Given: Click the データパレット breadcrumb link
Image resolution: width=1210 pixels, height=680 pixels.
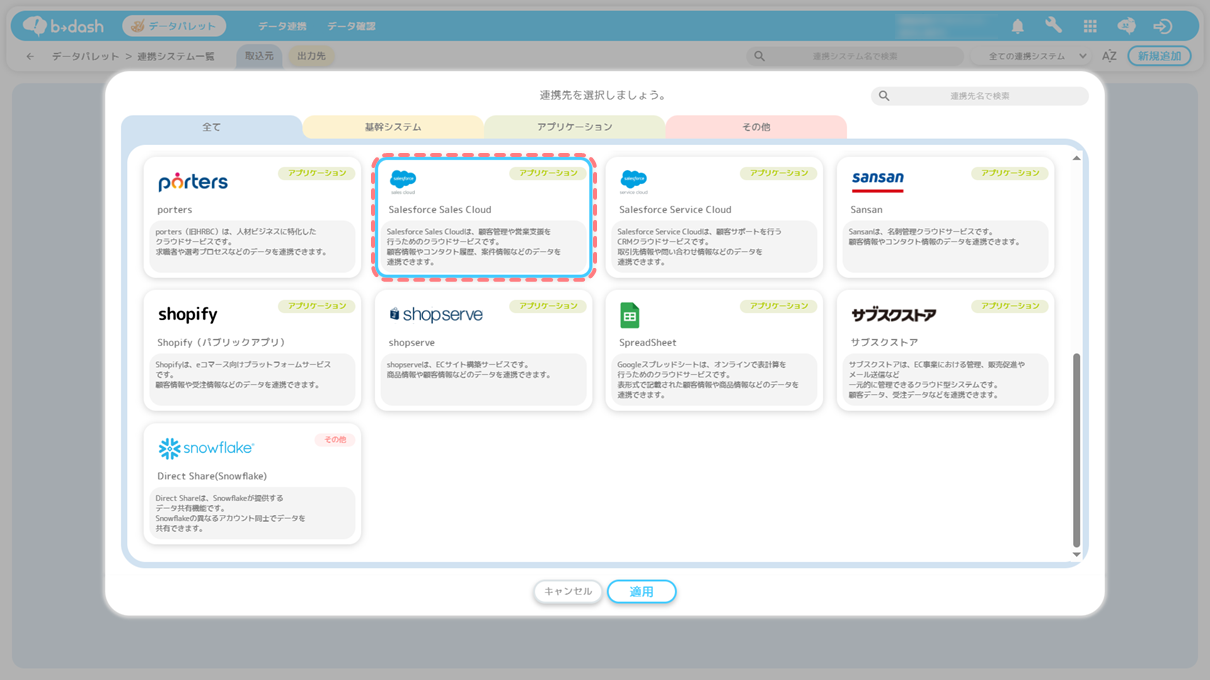Looking at the screenshot, I should point(85,56).
